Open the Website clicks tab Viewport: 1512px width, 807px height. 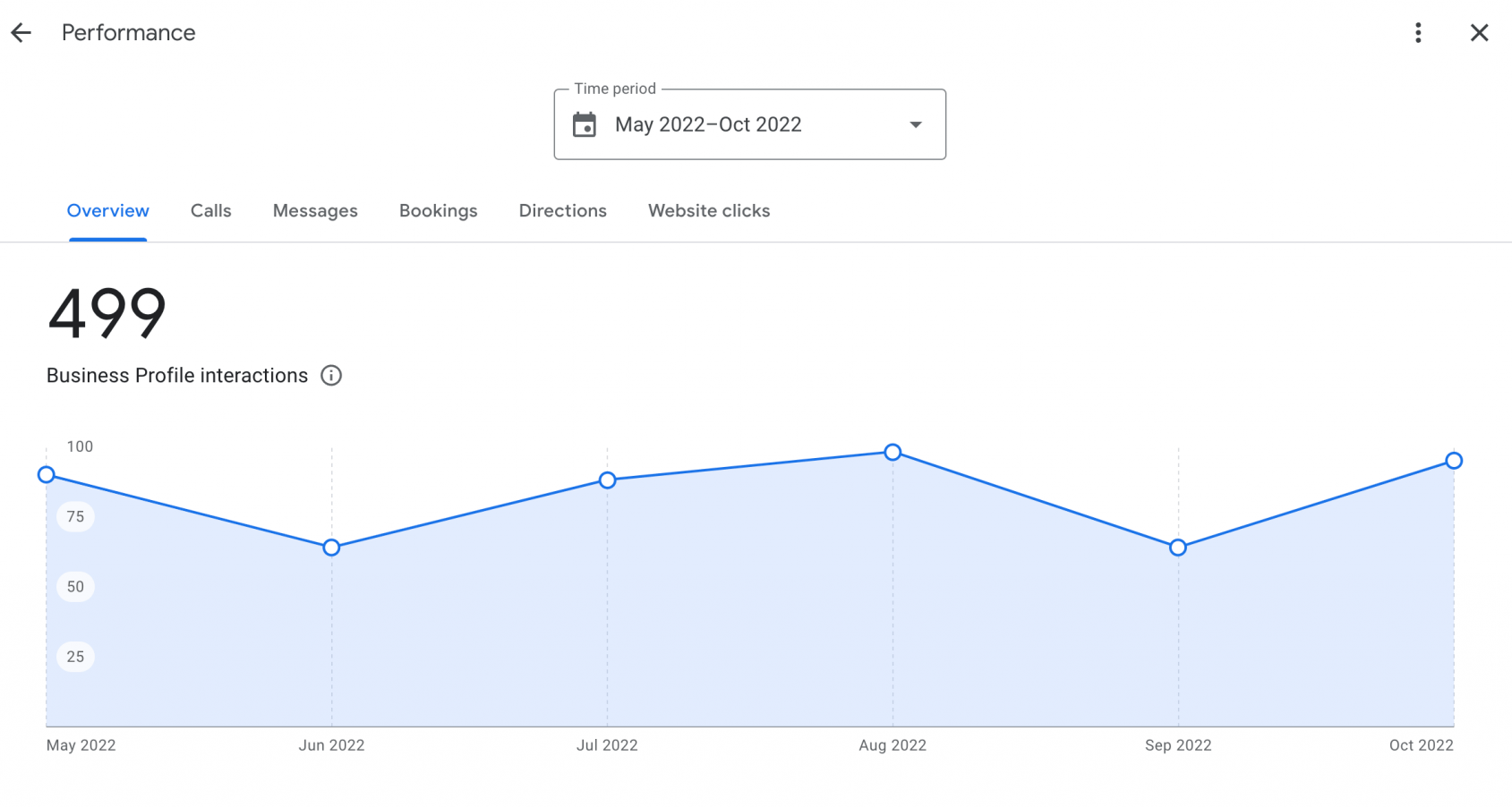pos(708,210)
